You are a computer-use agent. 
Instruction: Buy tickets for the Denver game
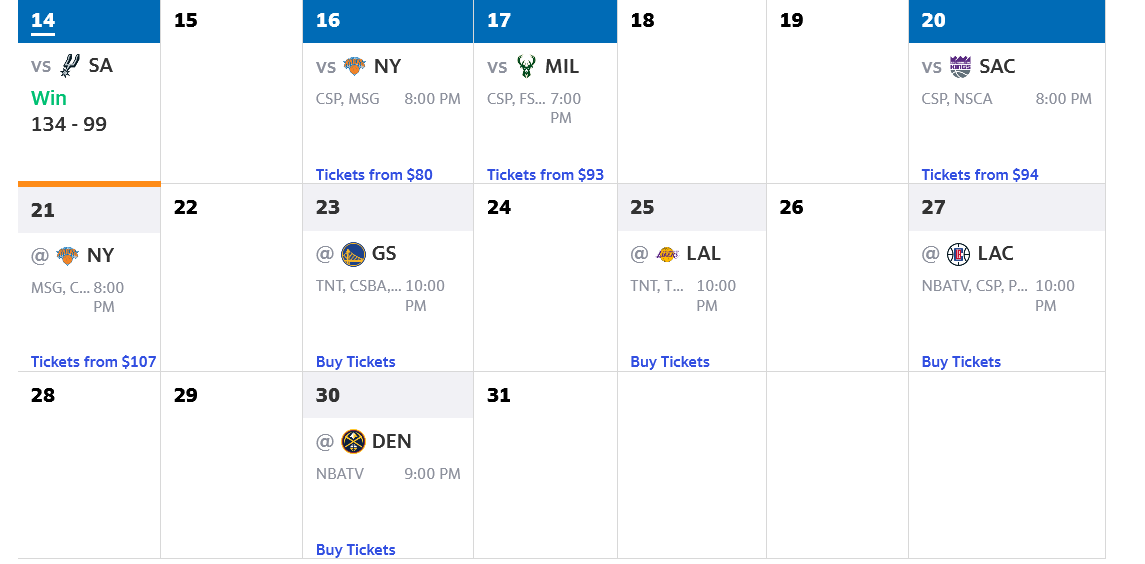pyautogui.click(x=356, y=550)
